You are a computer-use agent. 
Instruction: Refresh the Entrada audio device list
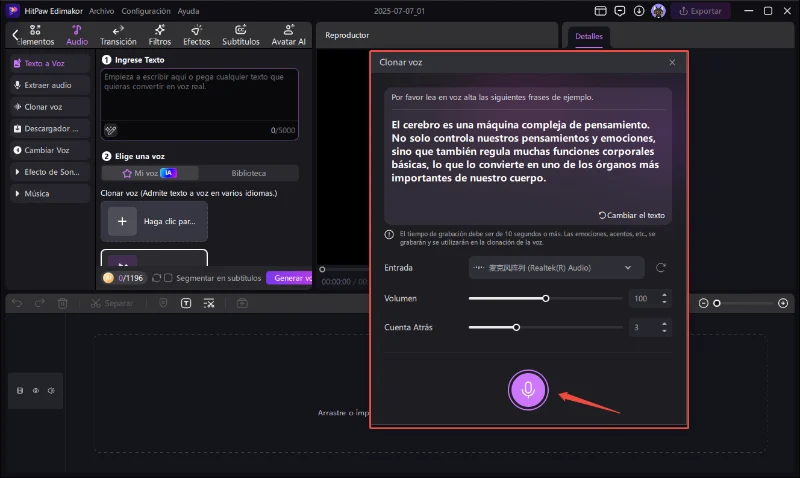661,268
